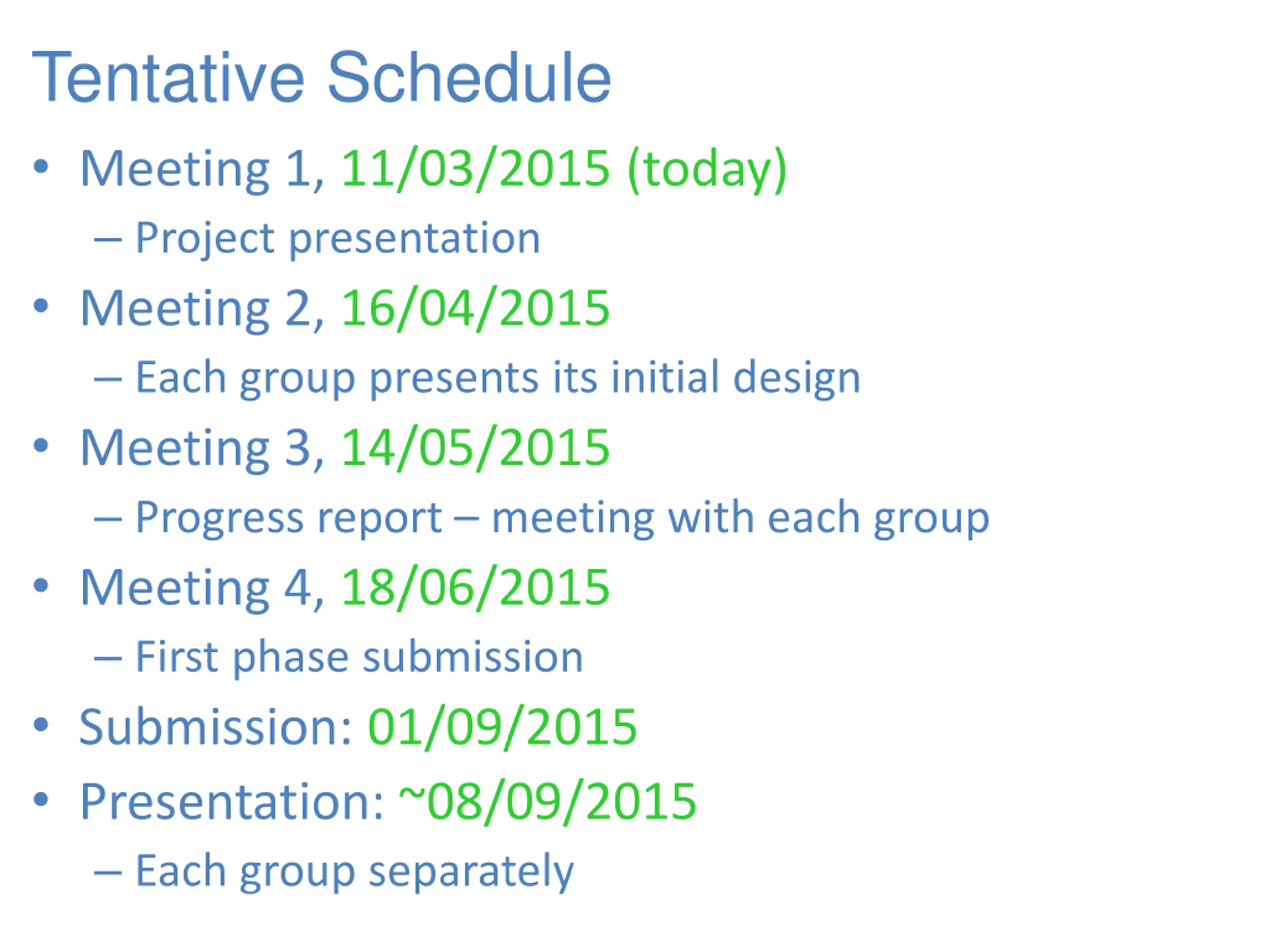1270x952 pixels.
Task: Click the bullet point before Submission
Action: pos(41,725)
